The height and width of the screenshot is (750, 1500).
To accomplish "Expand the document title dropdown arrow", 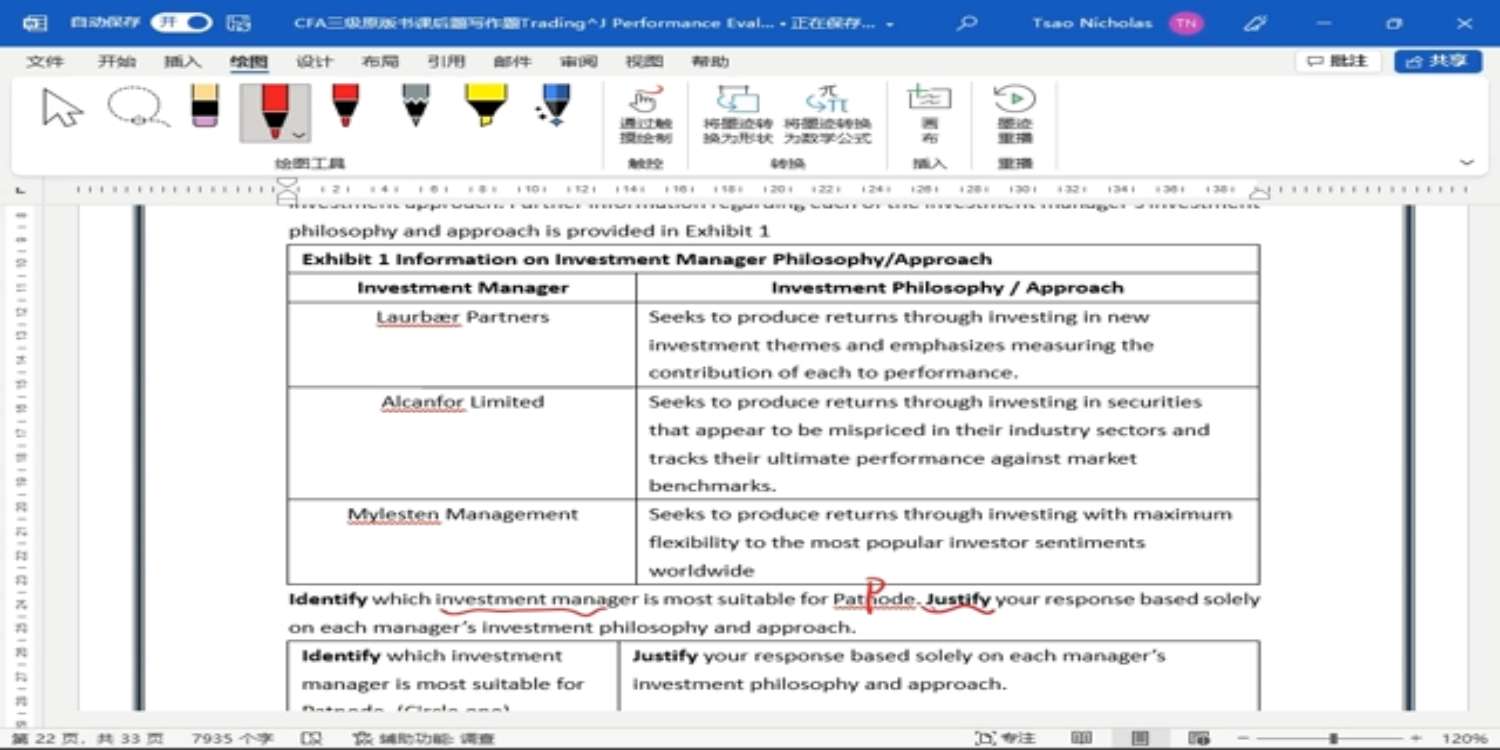I will coord(890,23).
